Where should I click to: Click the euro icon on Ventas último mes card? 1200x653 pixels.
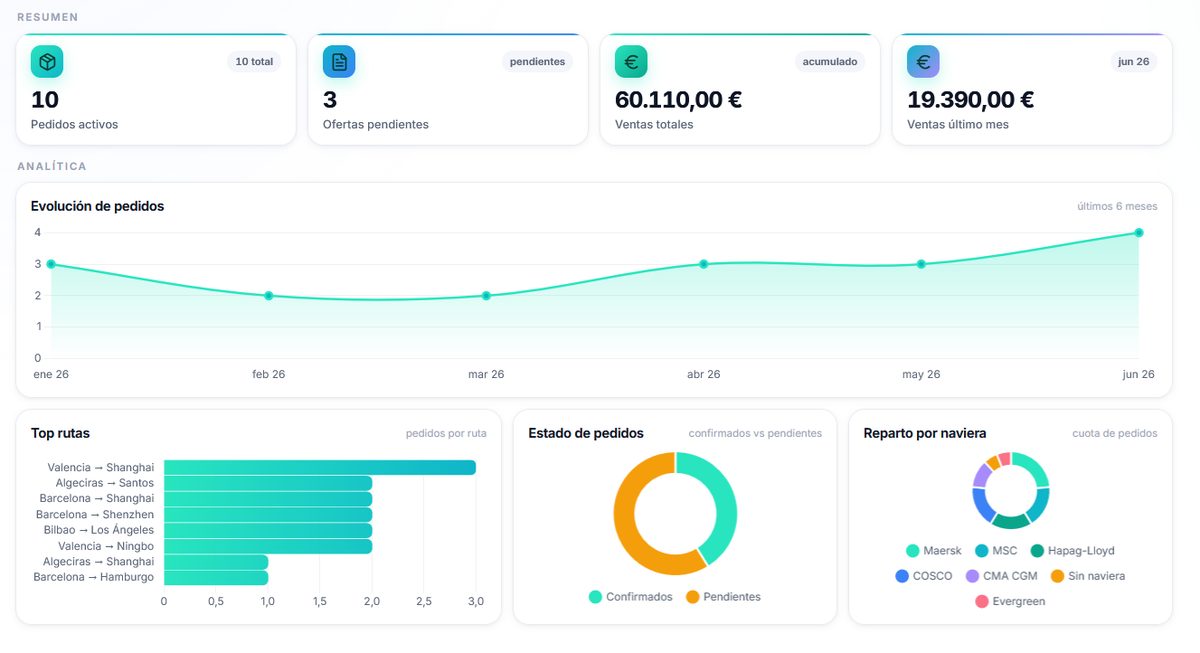(x=923, y=62)
